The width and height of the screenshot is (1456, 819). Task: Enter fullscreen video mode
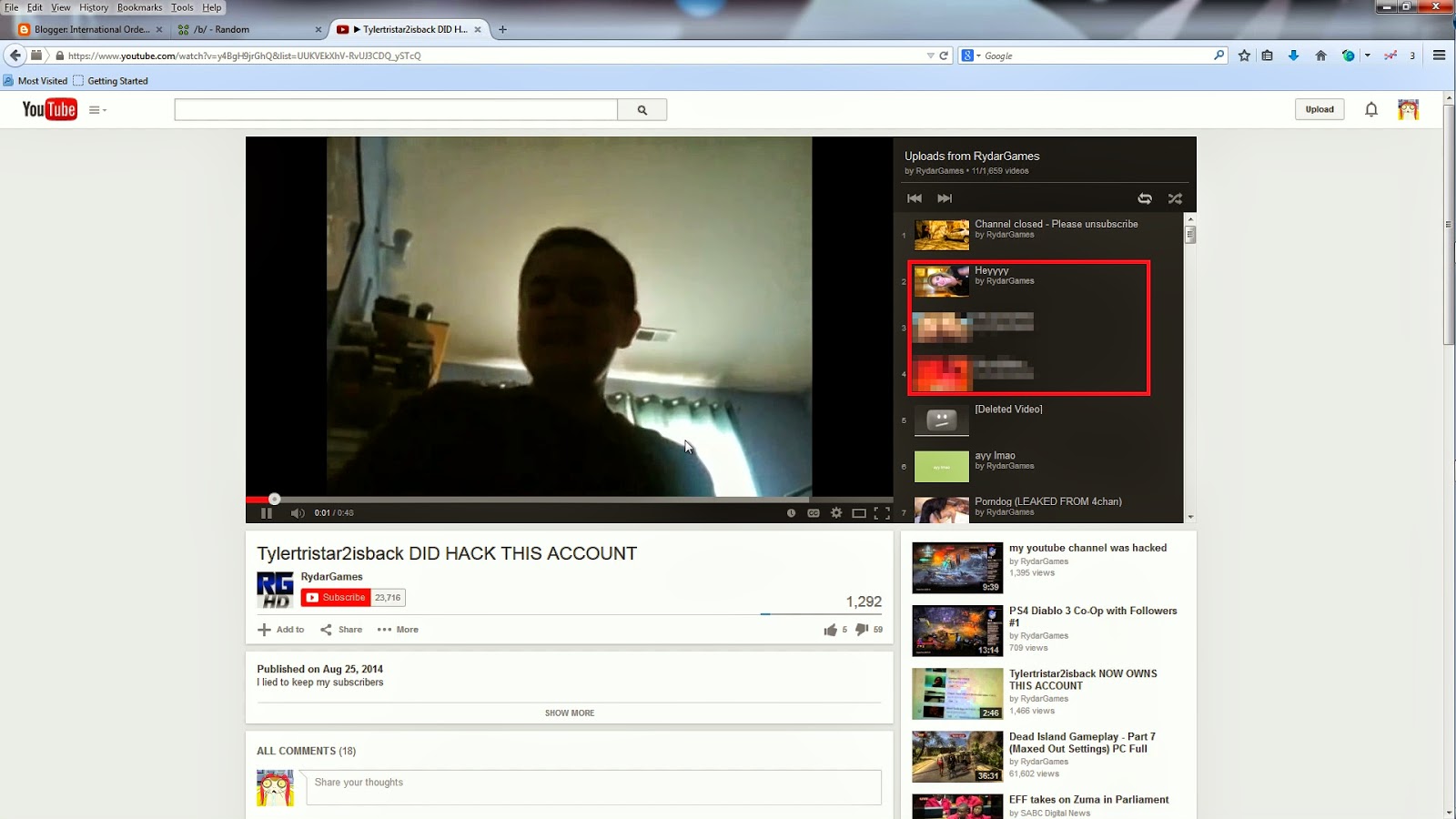882,513
